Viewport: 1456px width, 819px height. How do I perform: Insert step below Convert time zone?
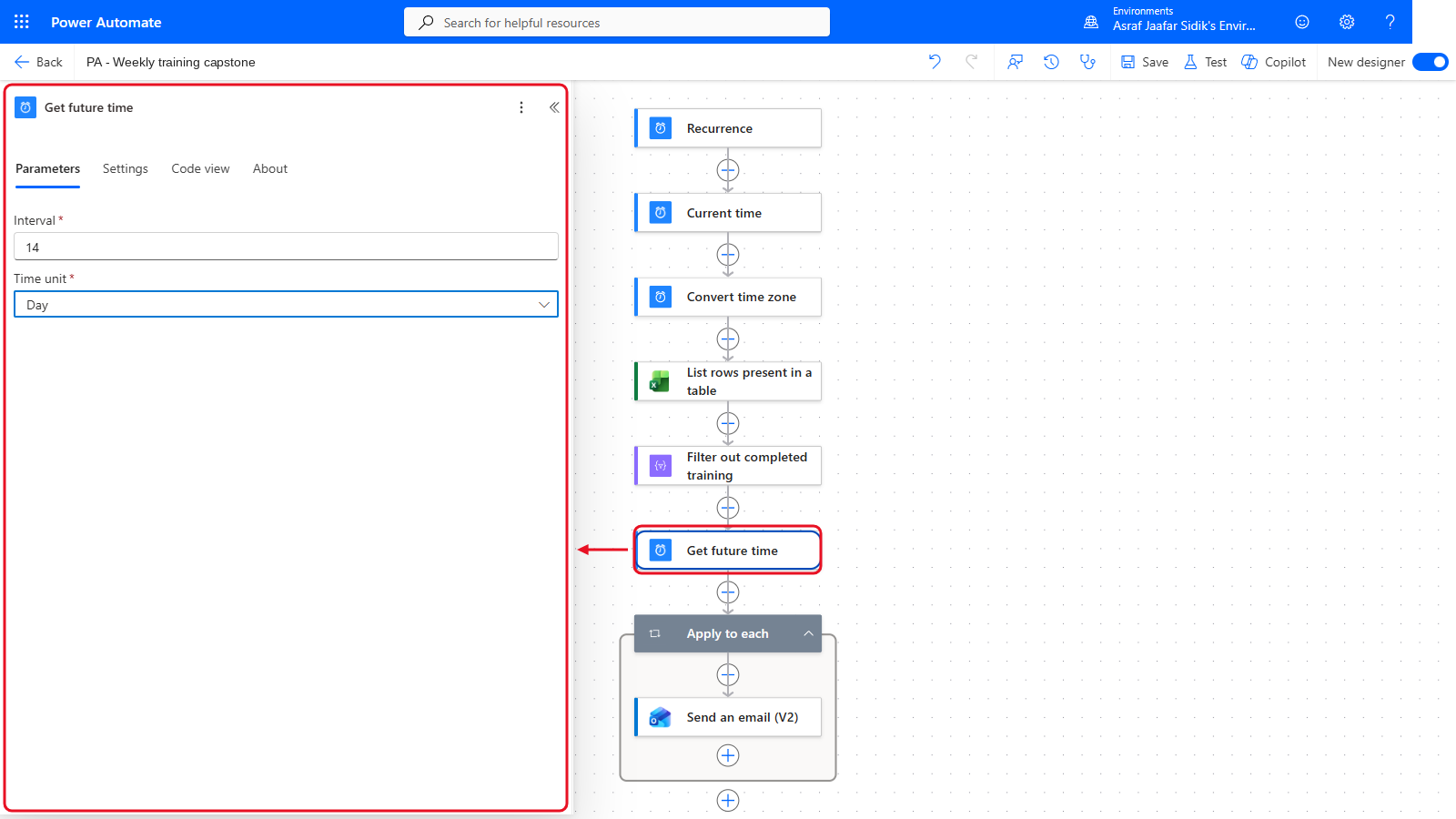[x=728, y=339]
